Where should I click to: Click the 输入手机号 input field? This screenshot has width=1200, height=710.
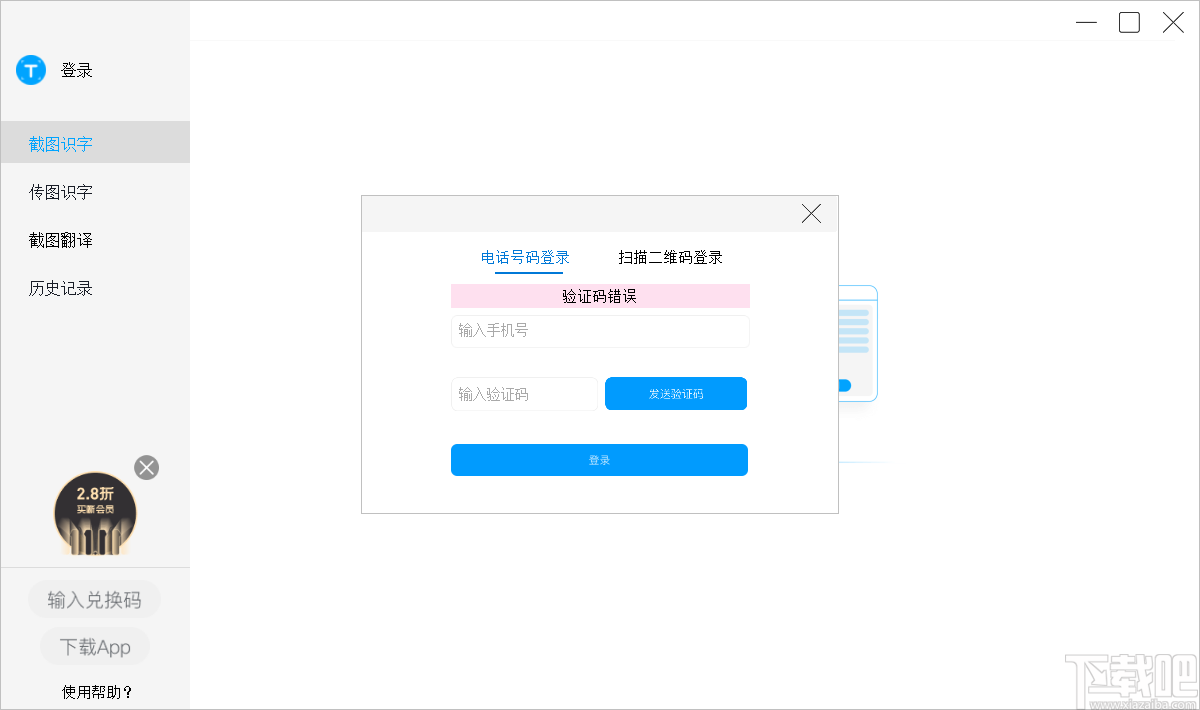point(599,331)
